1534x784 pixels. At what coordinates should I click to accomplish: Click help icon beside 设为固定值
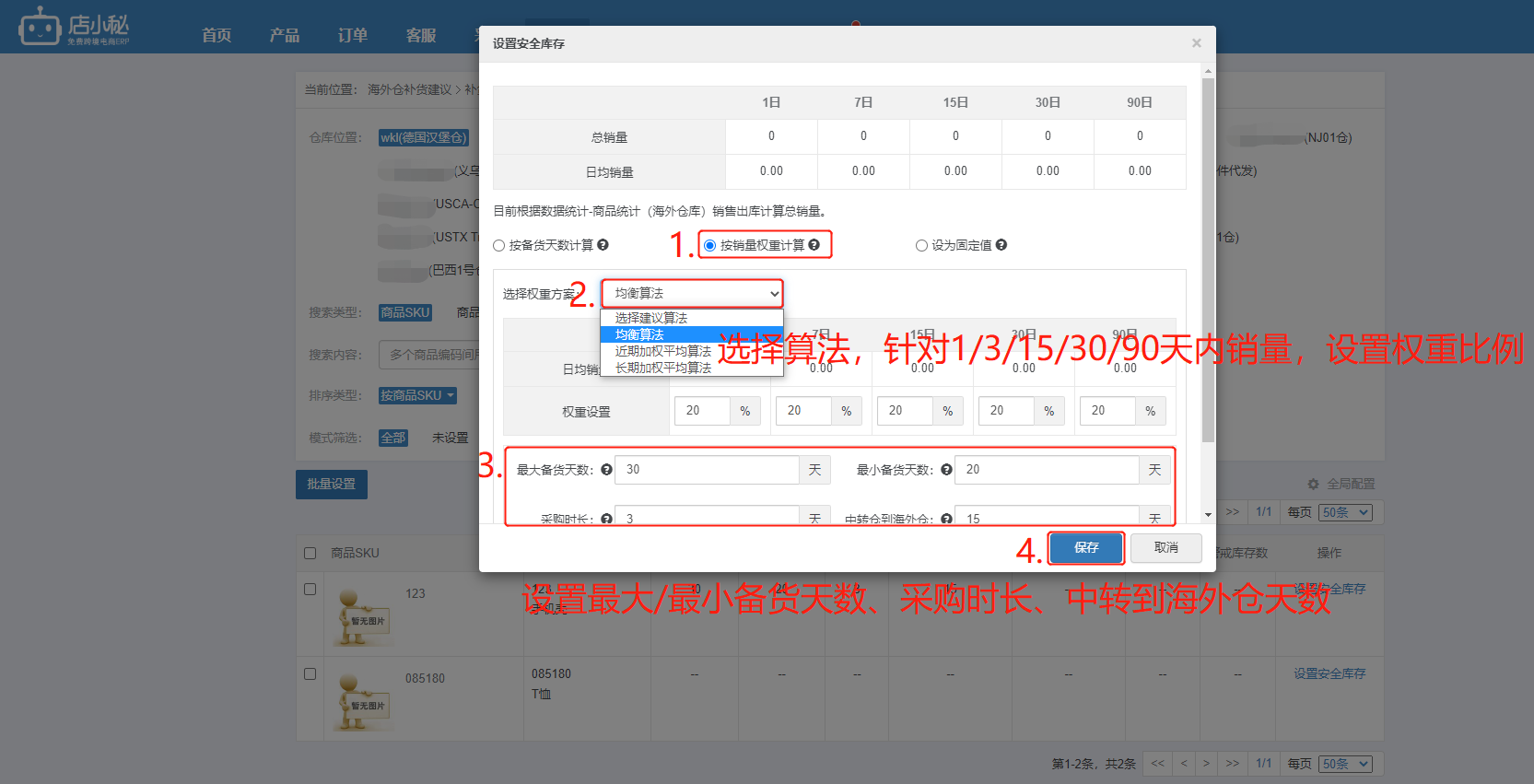coord(1001,245)
